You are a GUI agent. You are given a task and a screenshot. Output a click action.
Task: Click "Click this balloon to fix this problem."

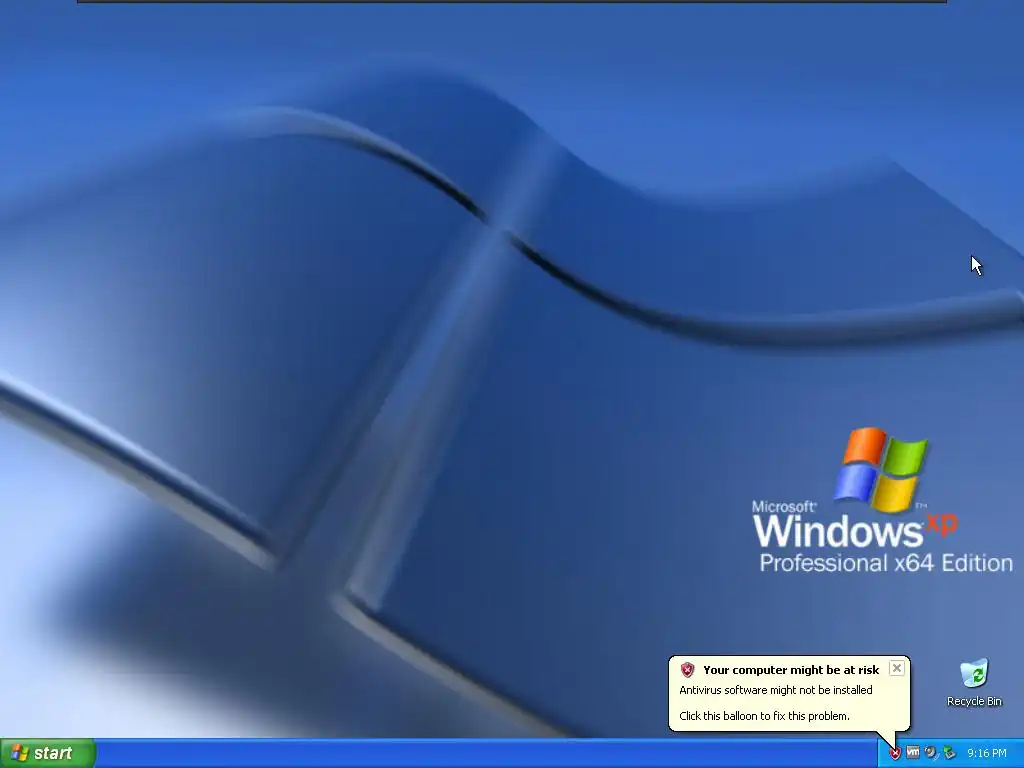pyautogui.click(x=764, y=716)
